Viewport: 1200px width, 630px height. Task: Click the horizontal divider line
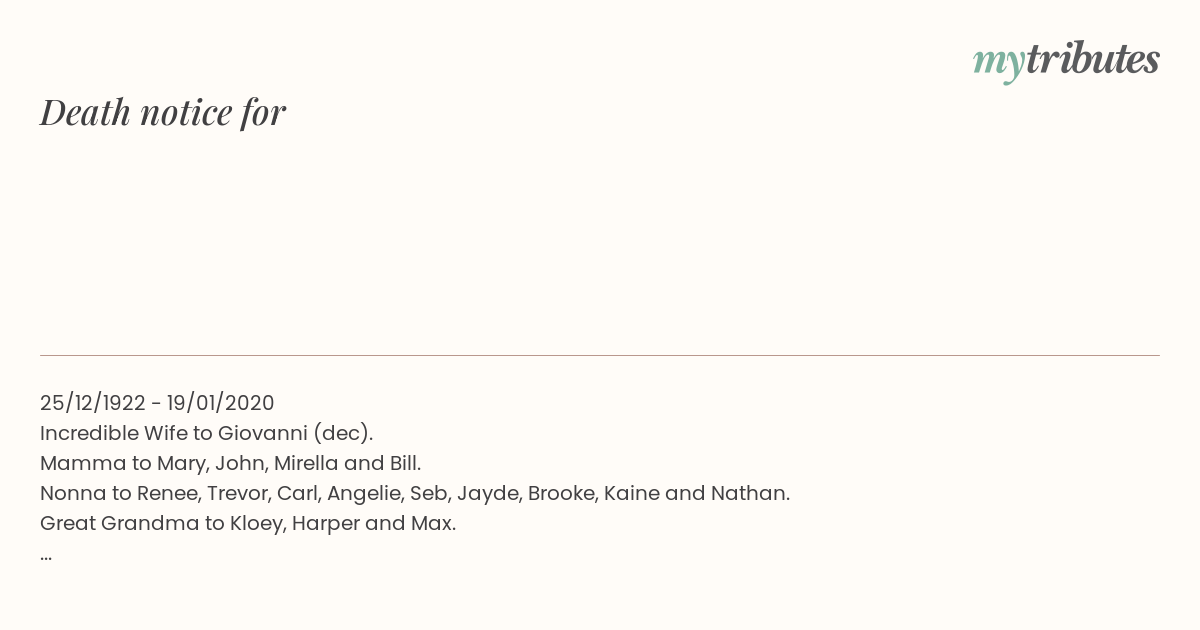click(600, 355)
